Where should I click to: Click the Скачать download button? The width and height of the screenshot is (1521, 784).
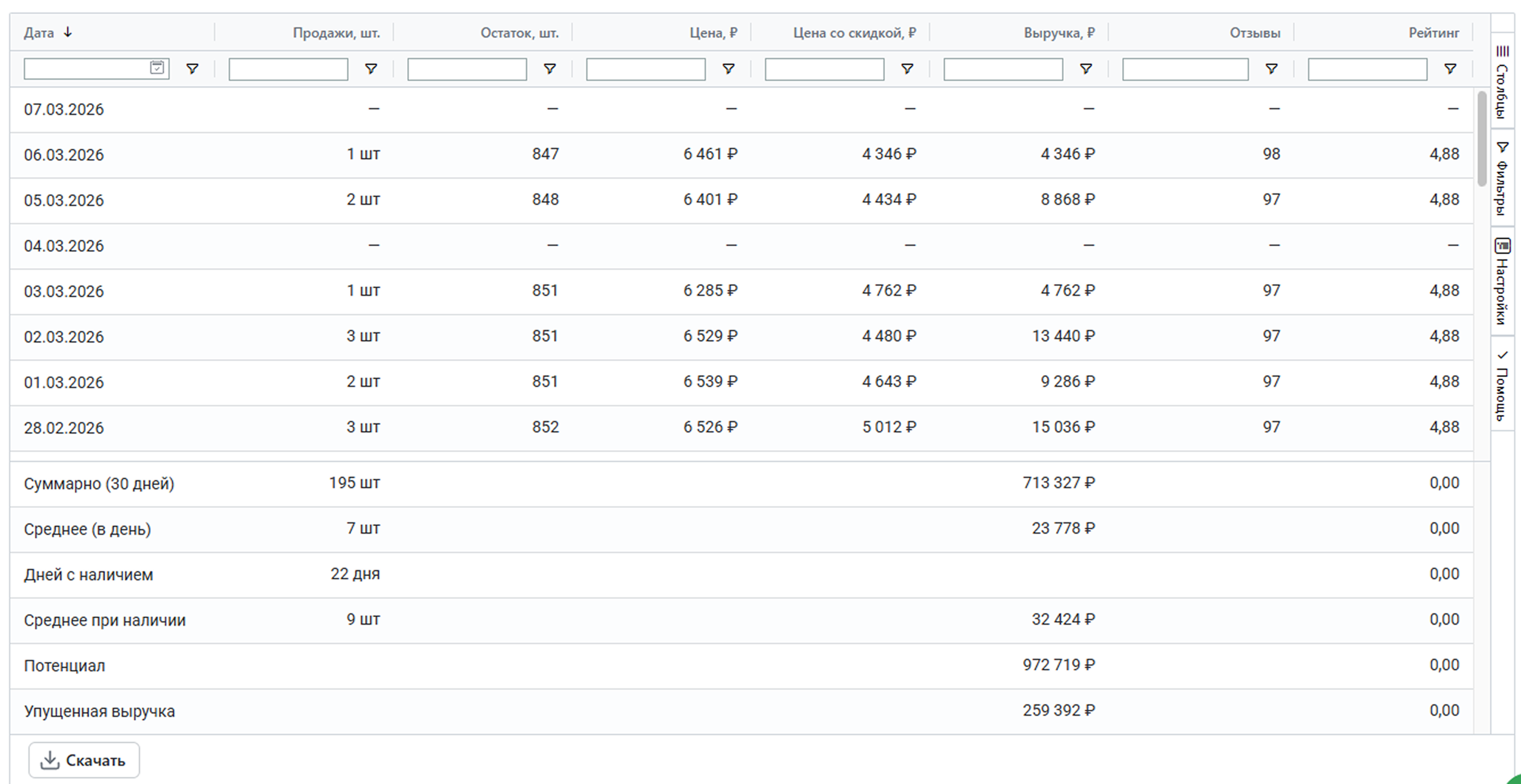(x=84, y=760)
